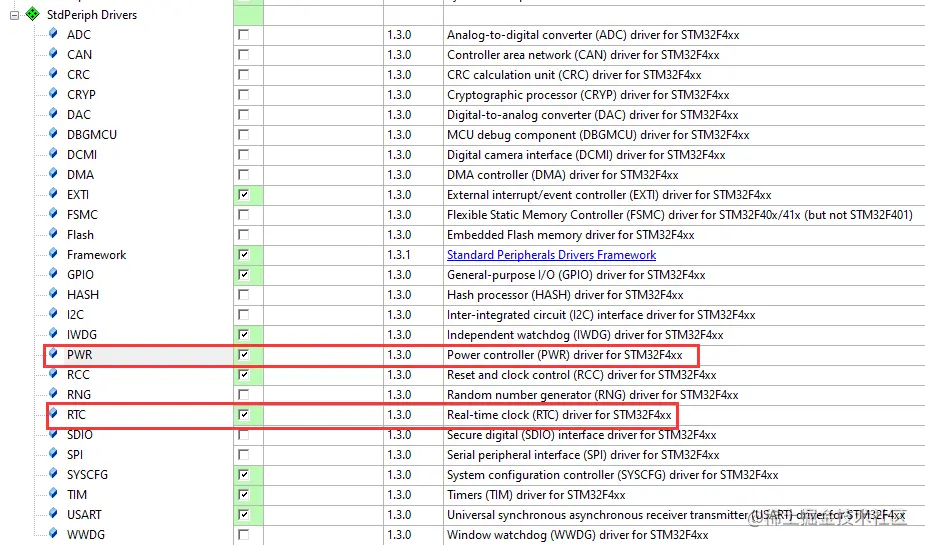This screenshot has width=925, height=545.
Task: Click the blue diamond icon beside CRYP
Action: [53, 94]
